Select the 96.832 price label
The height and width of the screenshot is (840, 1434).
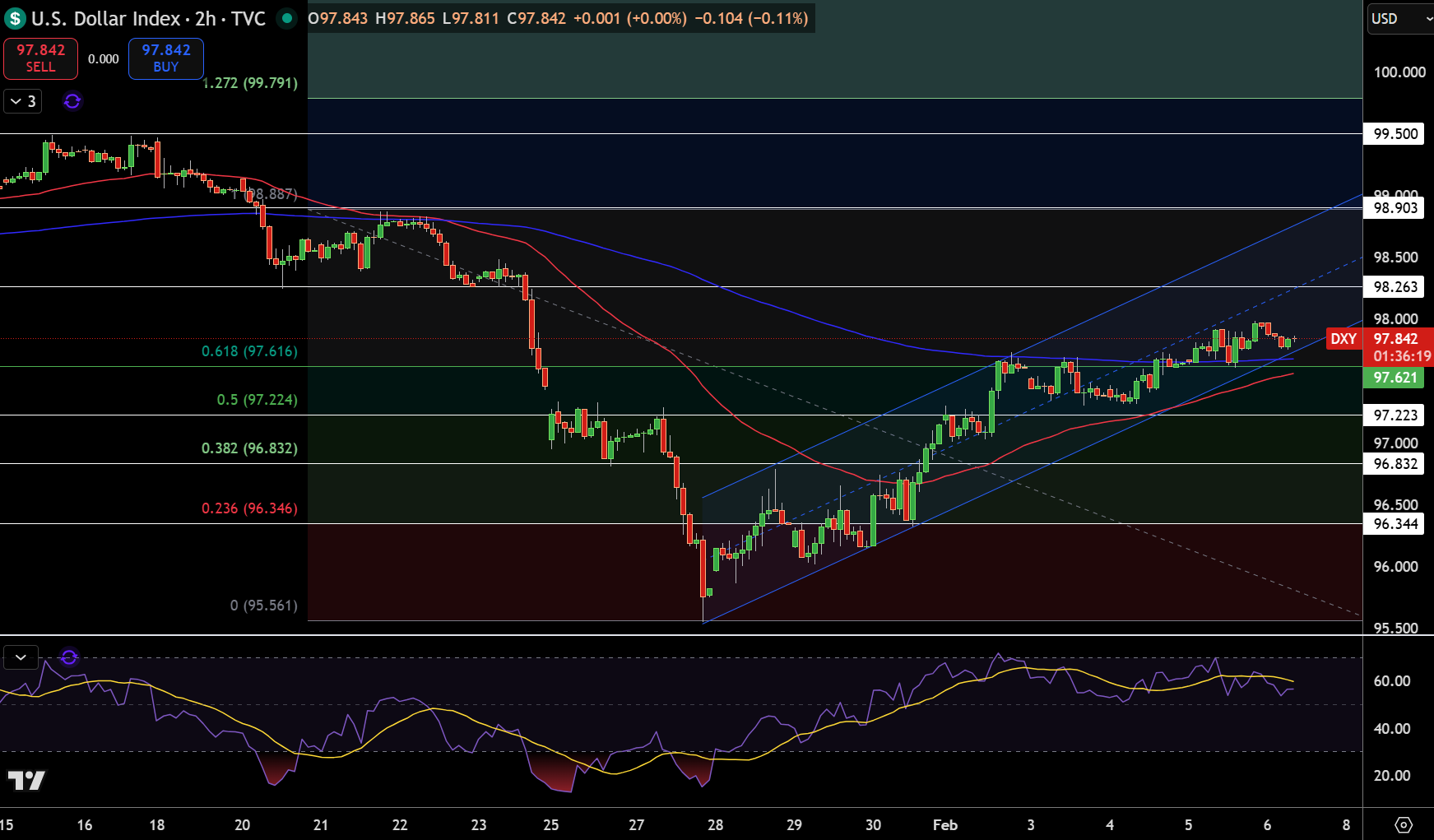click(1395, 464)
